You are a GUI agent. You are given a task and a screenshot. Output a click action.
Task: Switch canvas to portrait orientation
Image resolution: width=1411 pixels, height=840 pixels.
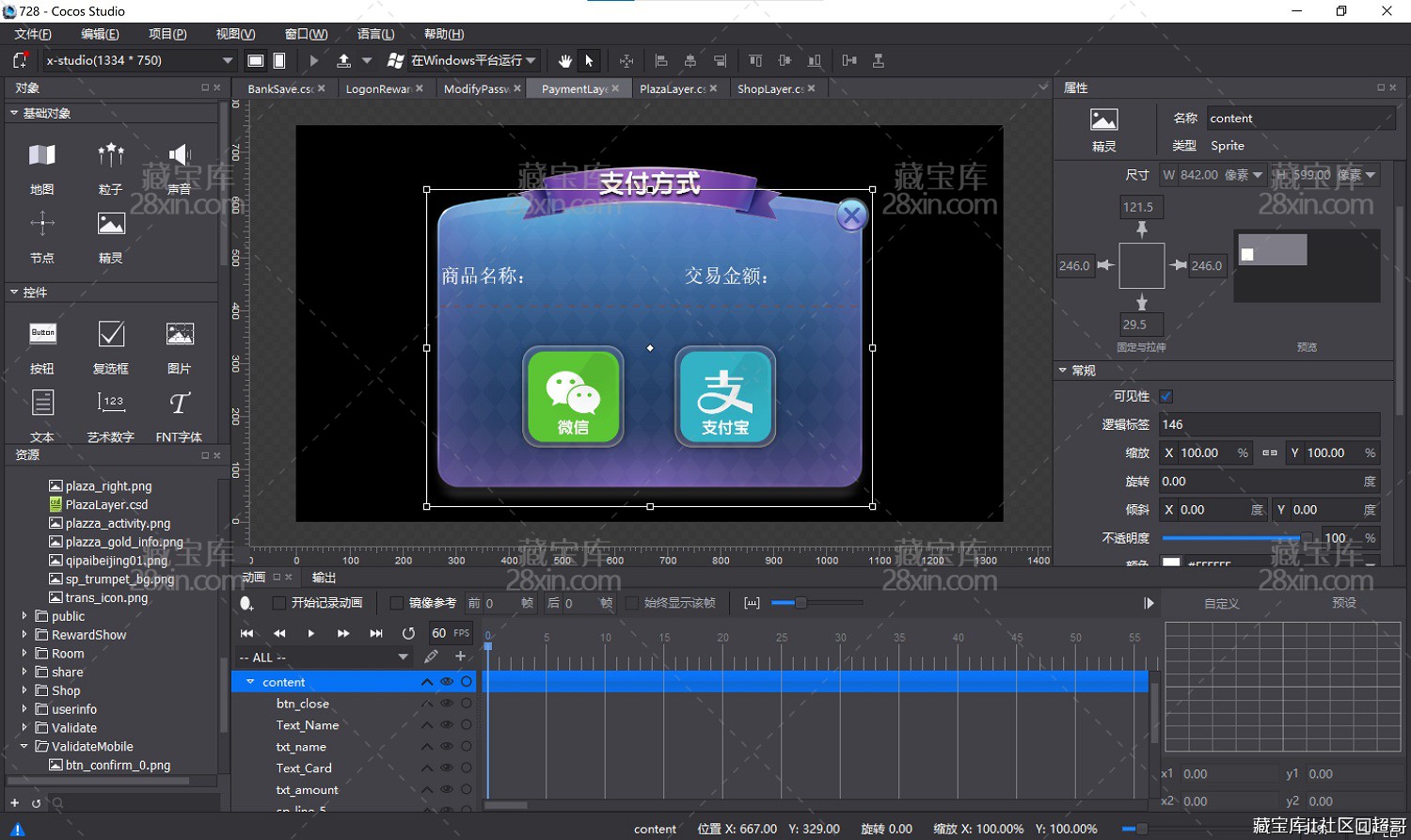point(279,60)
